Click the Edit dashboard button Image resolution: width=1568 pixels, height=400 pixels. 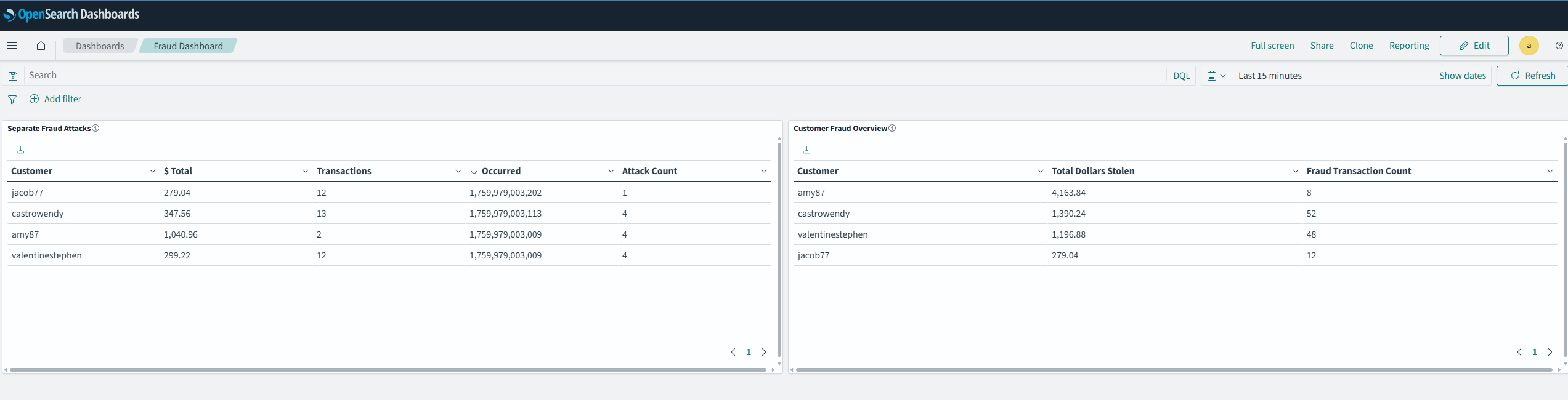1474,46
